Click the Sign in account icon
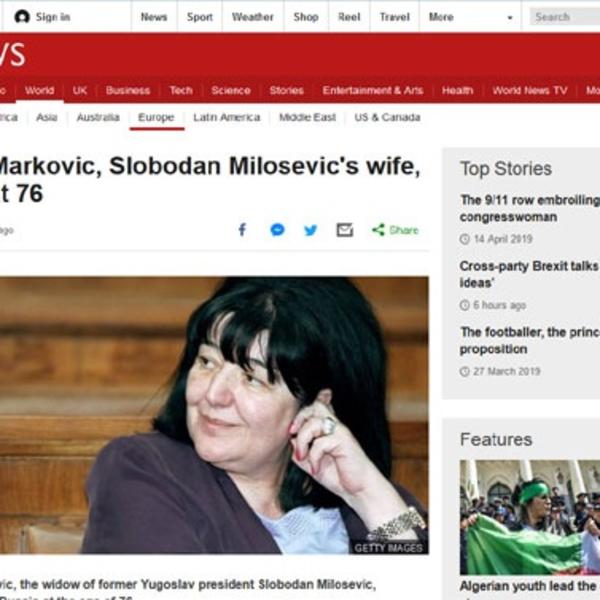 click(x=22, y=17)
